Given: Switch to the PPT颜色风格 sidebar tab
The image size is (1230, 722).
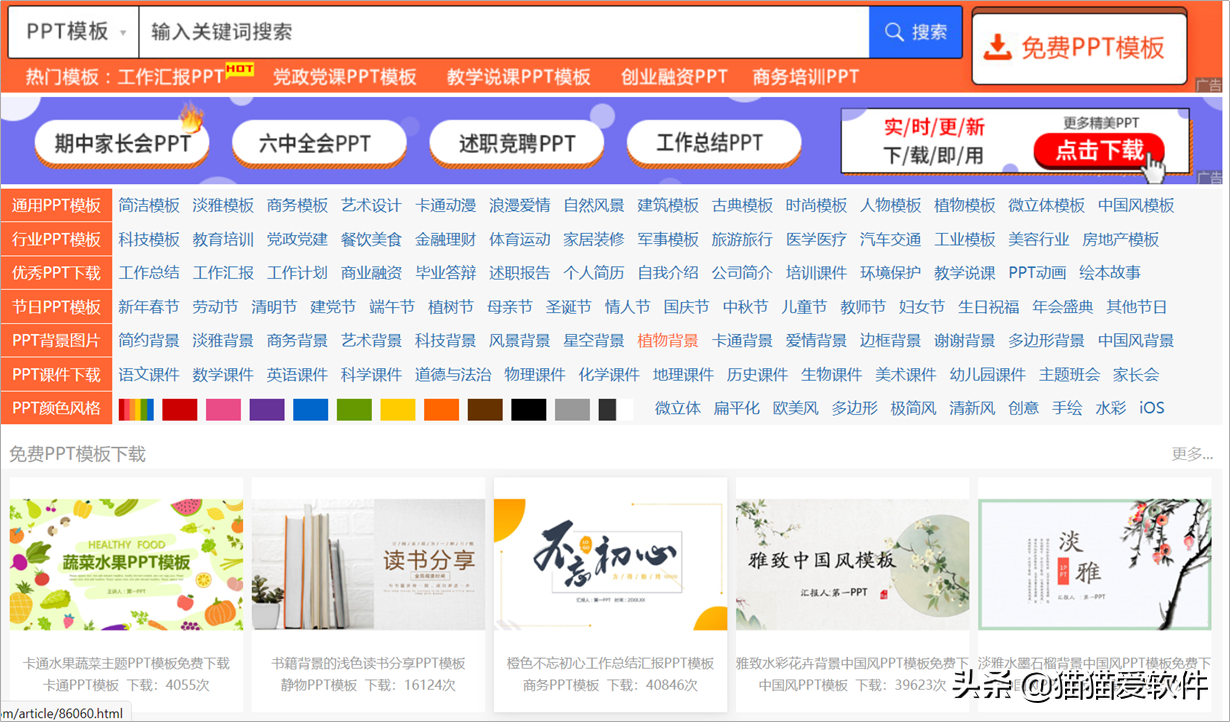Looking at the screenshot, I should 56,408.
